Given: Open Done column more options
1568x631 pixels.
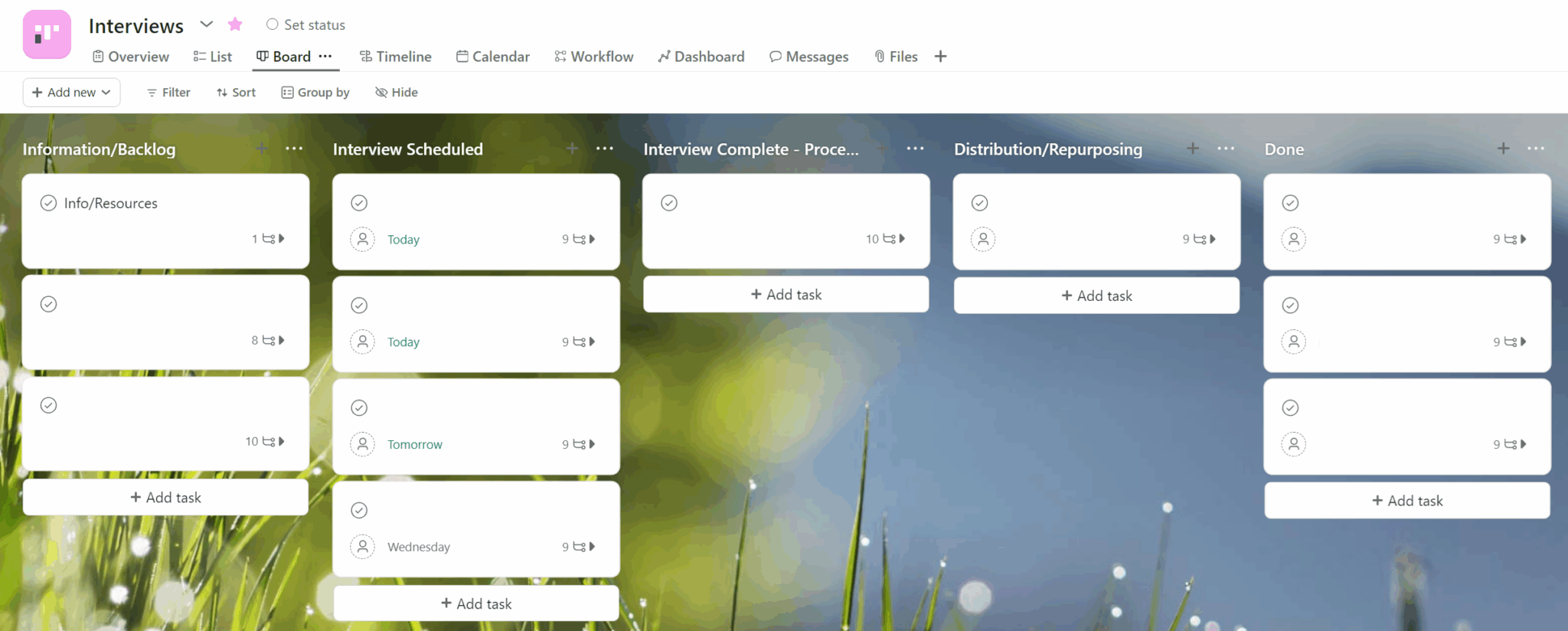Looking at the screenshot, I should coord(1536,149).
